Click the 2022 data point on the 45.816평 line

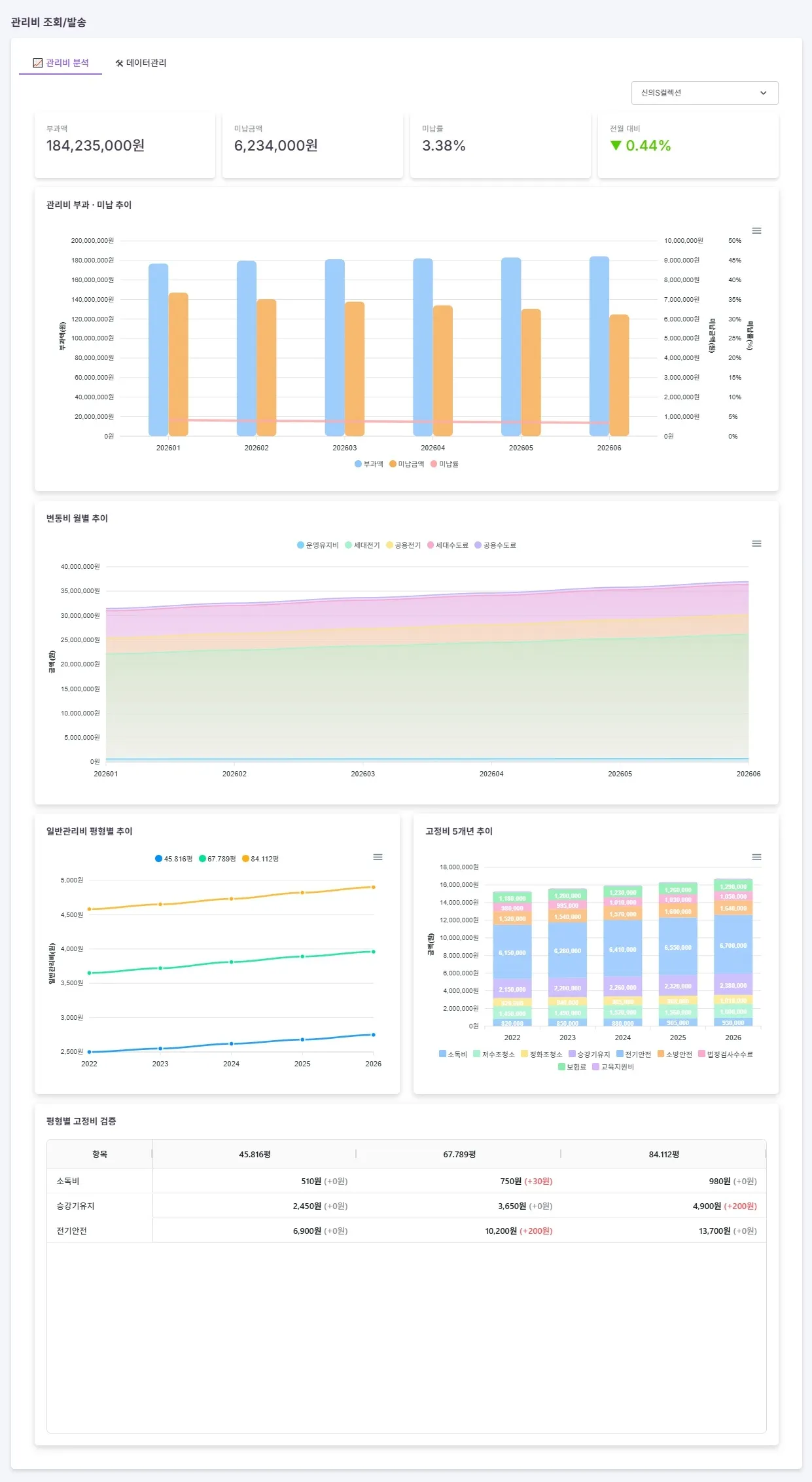coord(90,1052)
